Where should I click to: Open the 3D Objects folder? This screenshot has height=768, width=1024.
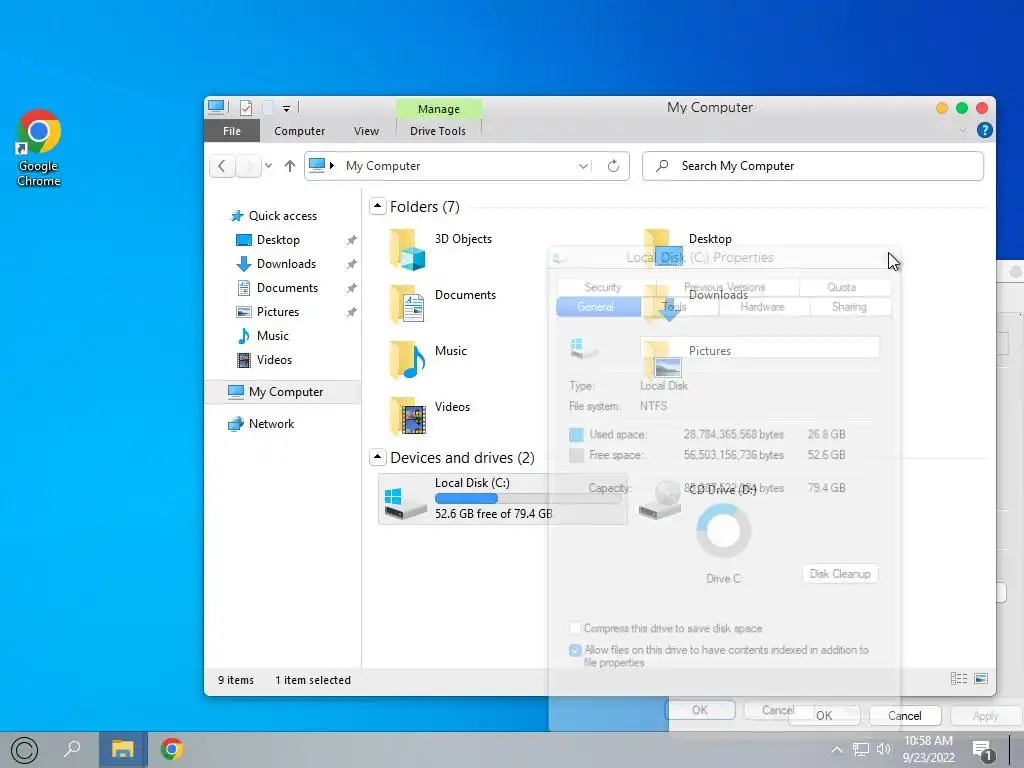click(441, 249)
